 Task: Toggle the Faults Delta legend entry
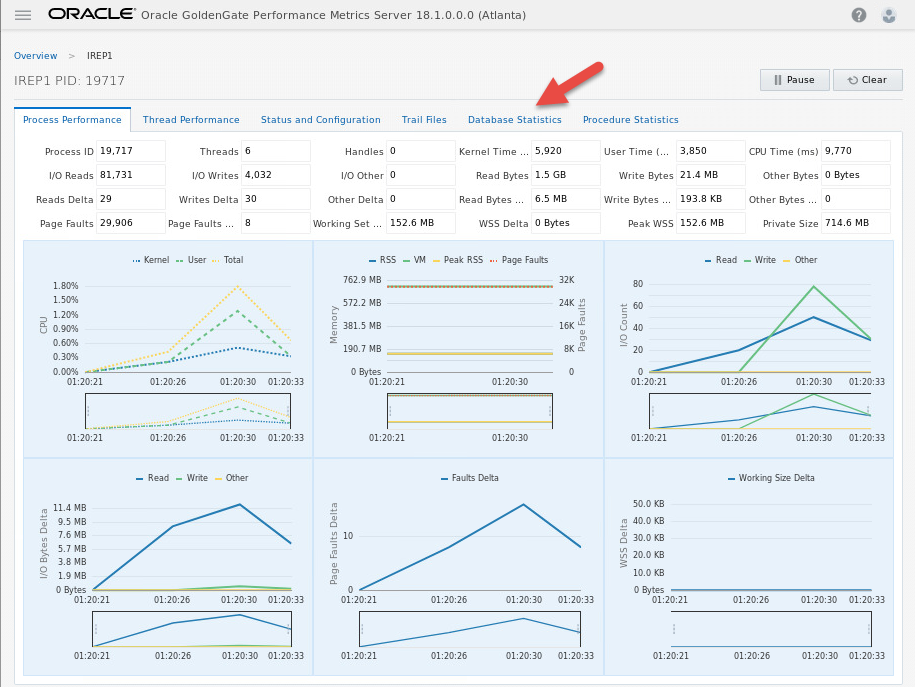[470, 477]
